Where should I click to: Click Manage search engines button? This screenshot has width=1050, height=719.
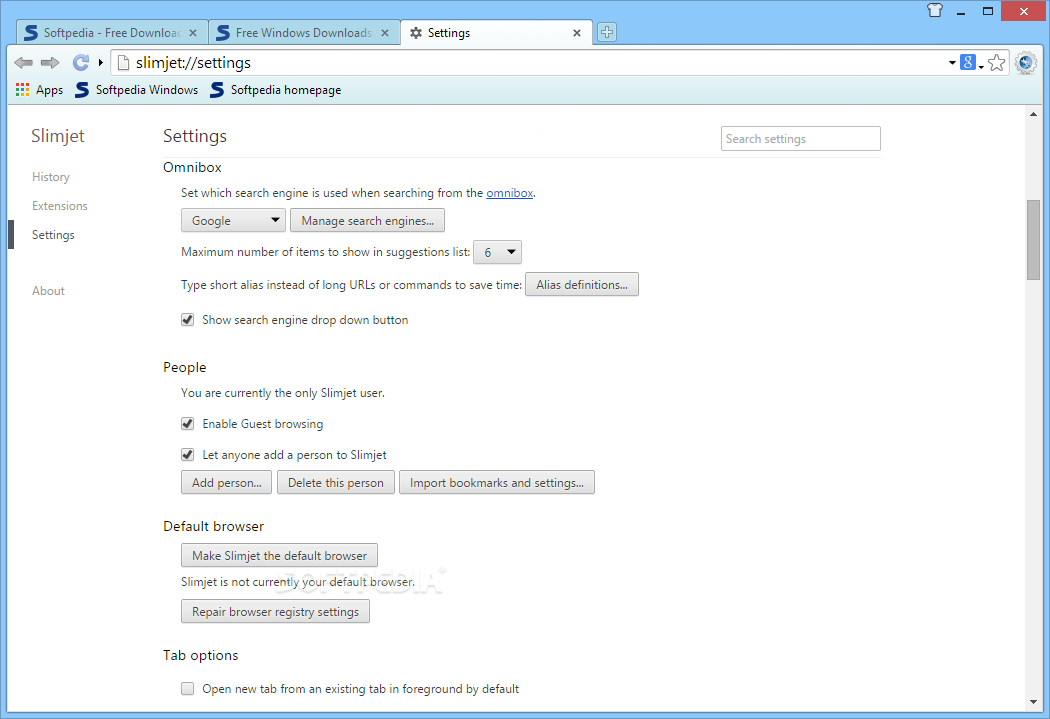point(368,220)
